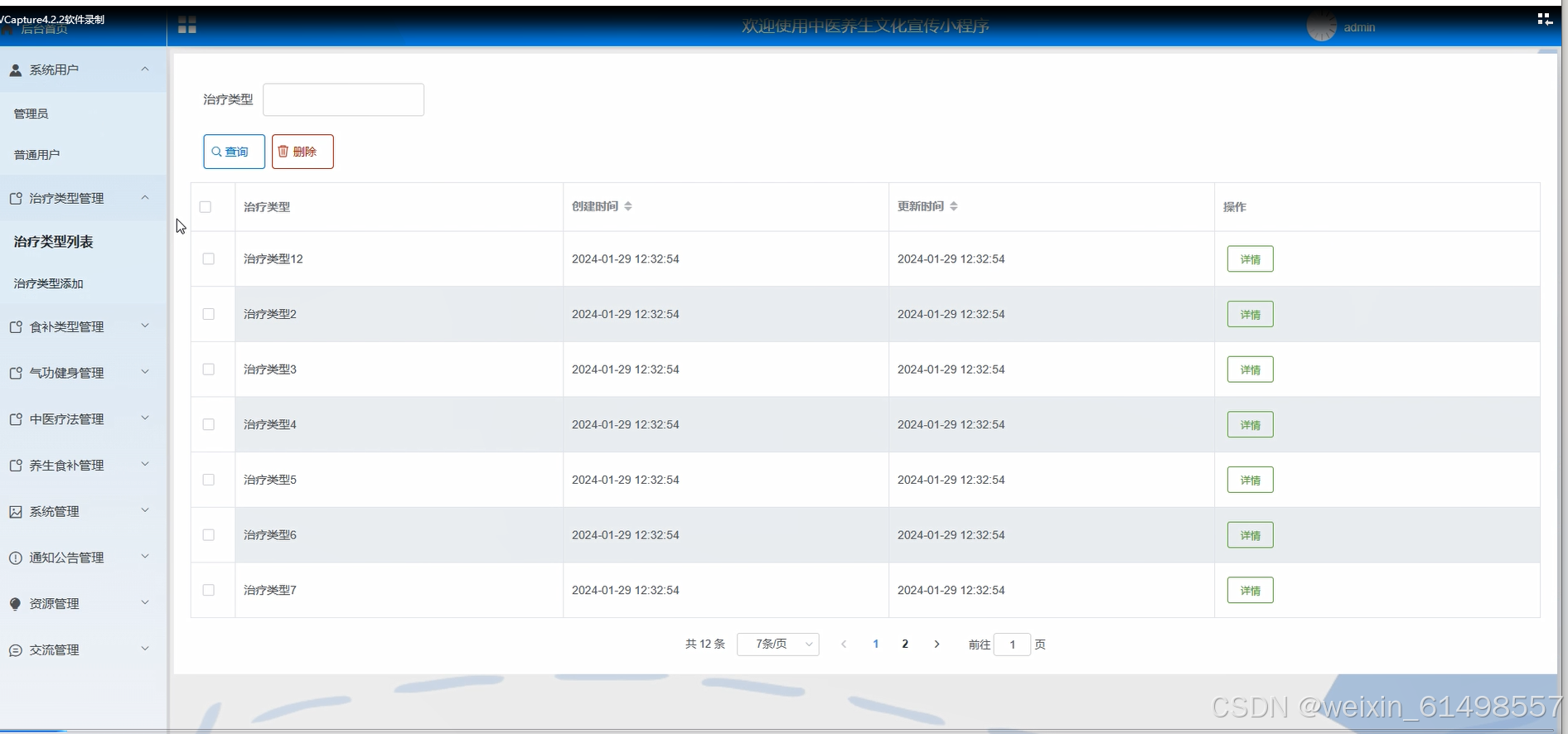This screenshot has width=1568, height=734.
Task: Focus the 前往 page number input
Action: click(x=1013, y=644)
